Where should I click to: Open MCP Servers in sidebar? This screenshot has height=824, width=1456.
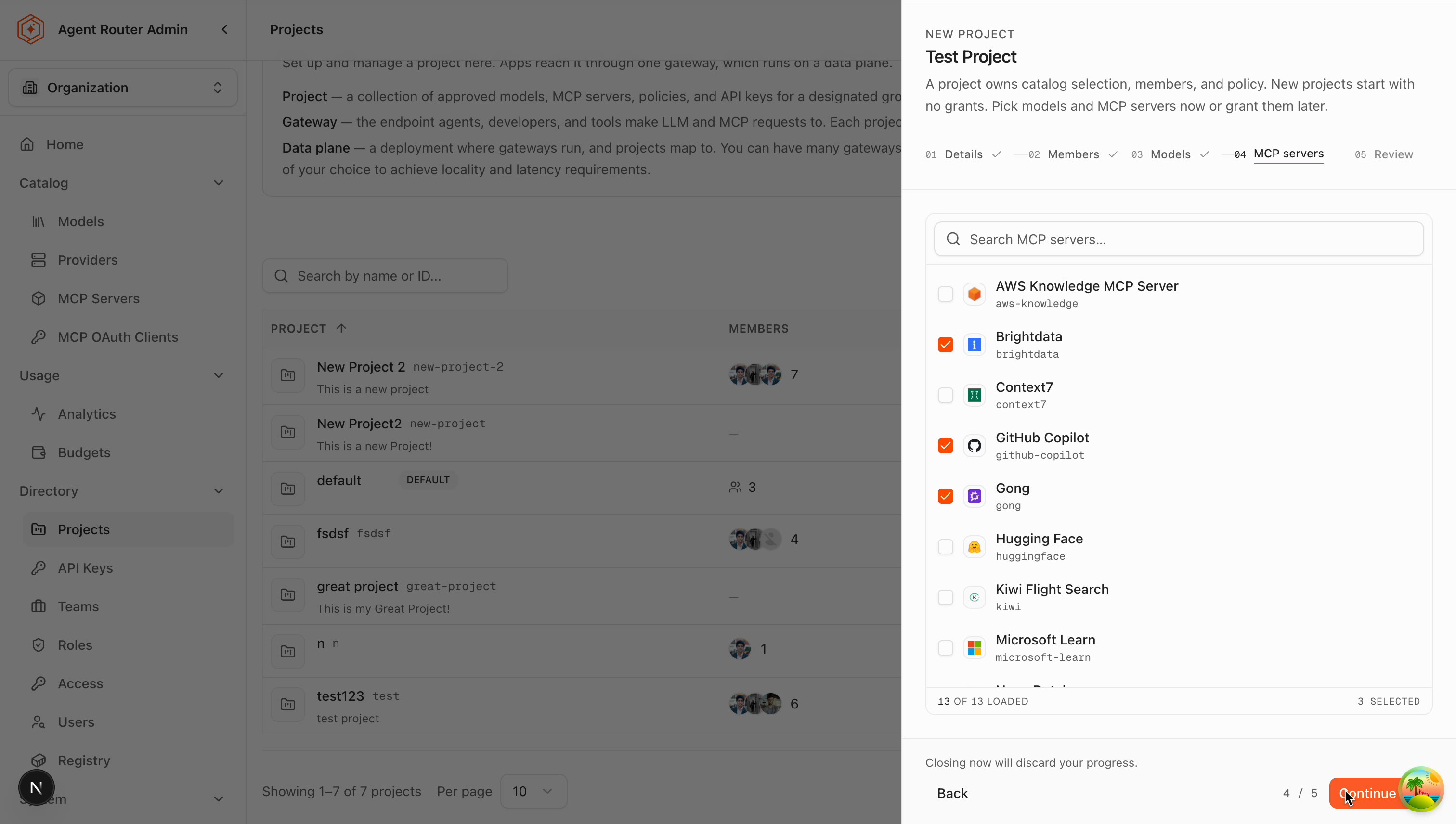pyautogui.click(x=99, y=298)
